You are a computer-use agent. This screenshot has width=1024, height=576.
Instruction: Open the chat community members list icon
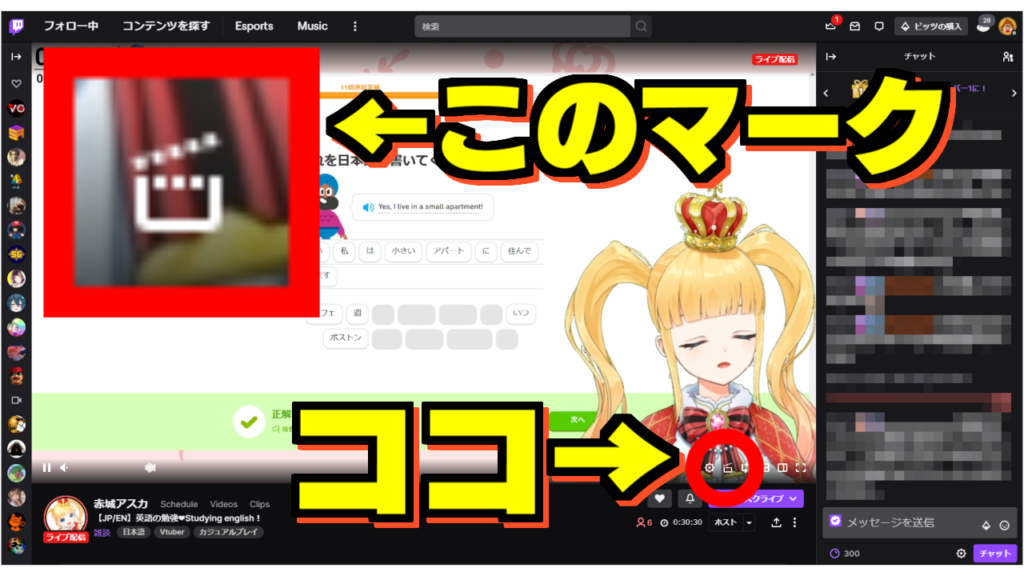1007,57
